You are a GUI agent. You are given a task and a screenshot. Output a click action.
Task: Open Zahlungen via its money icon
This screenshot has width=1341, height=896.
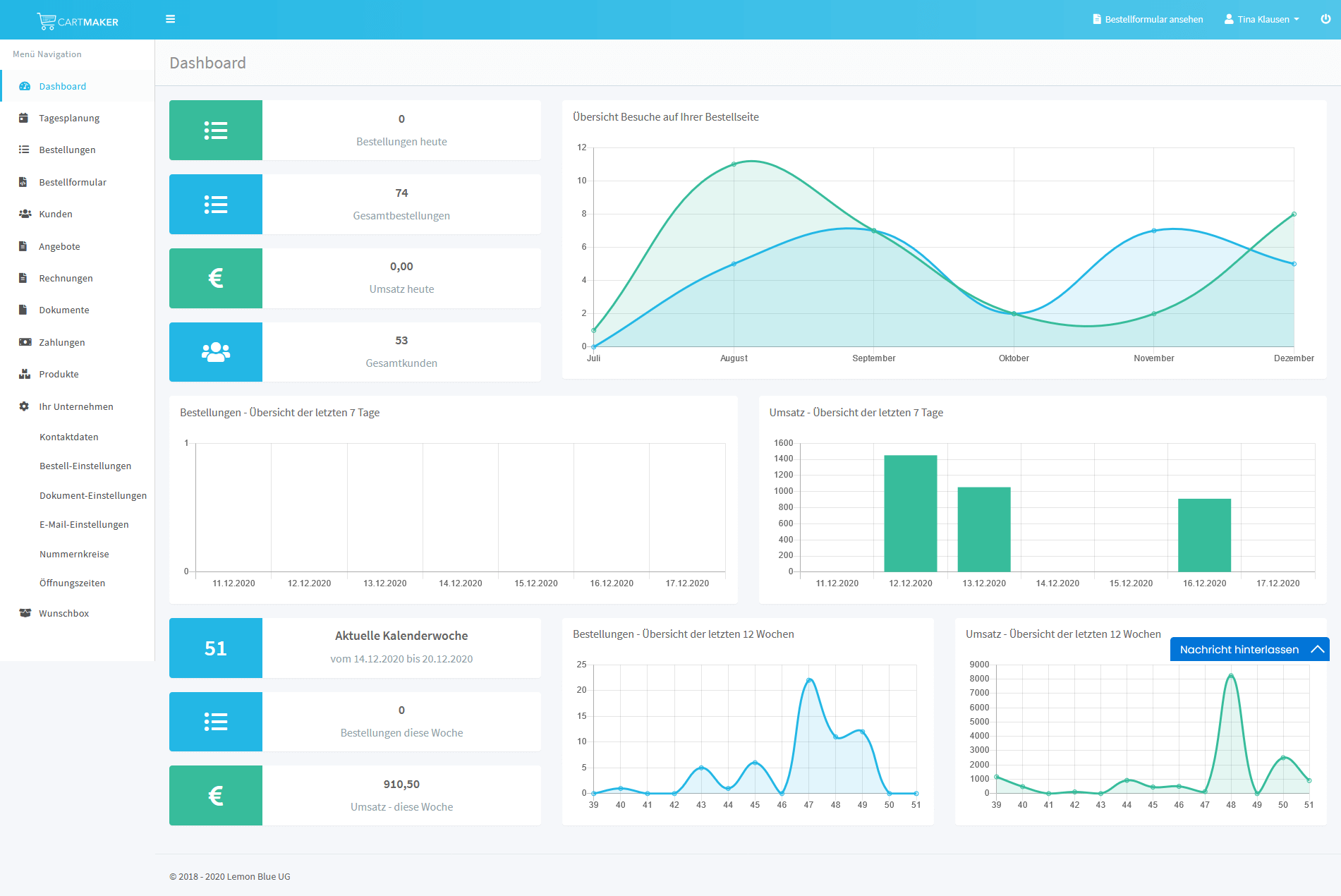[x=25, y=342]
